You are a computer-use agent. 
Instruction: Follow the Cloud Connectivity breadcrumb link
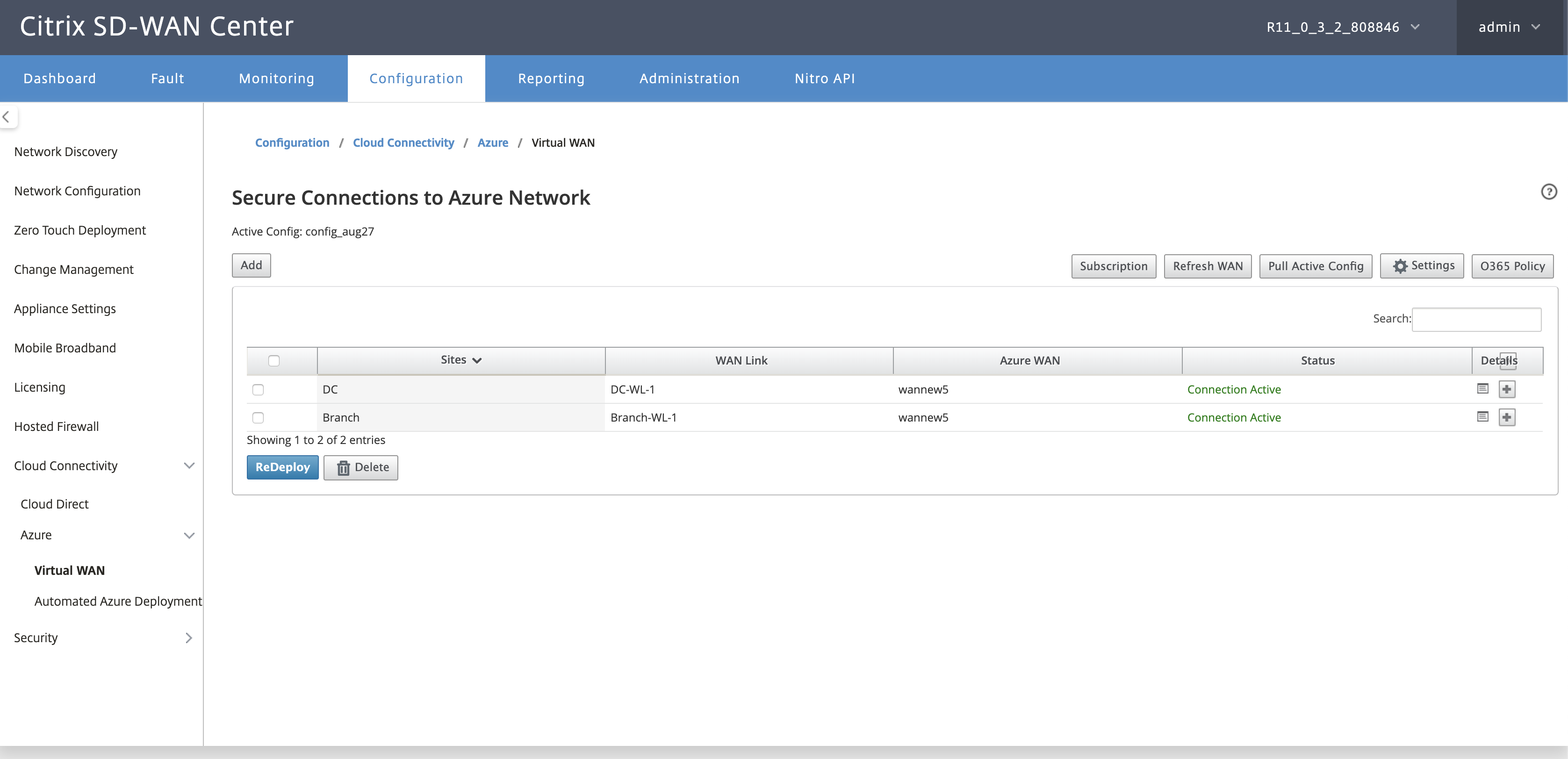point(403,143)
